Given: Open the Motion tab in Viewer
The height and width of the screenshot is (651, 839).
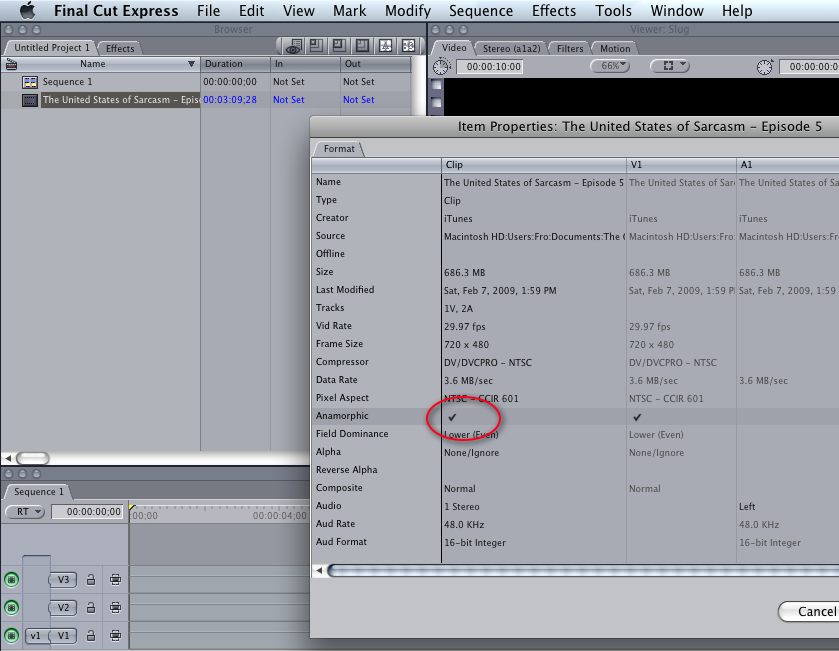Looking at the screenshot, I should [615, 48].
